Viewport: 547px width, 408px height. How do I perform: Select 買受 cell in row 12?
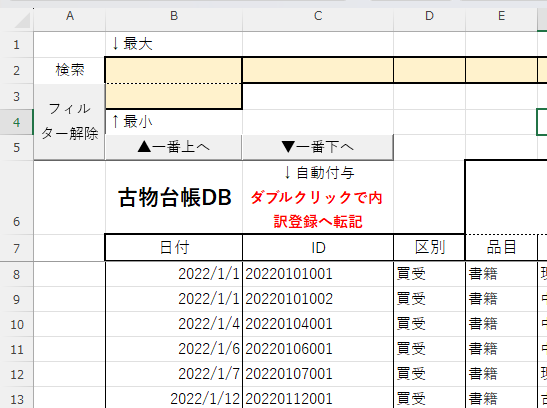[429, 374]
